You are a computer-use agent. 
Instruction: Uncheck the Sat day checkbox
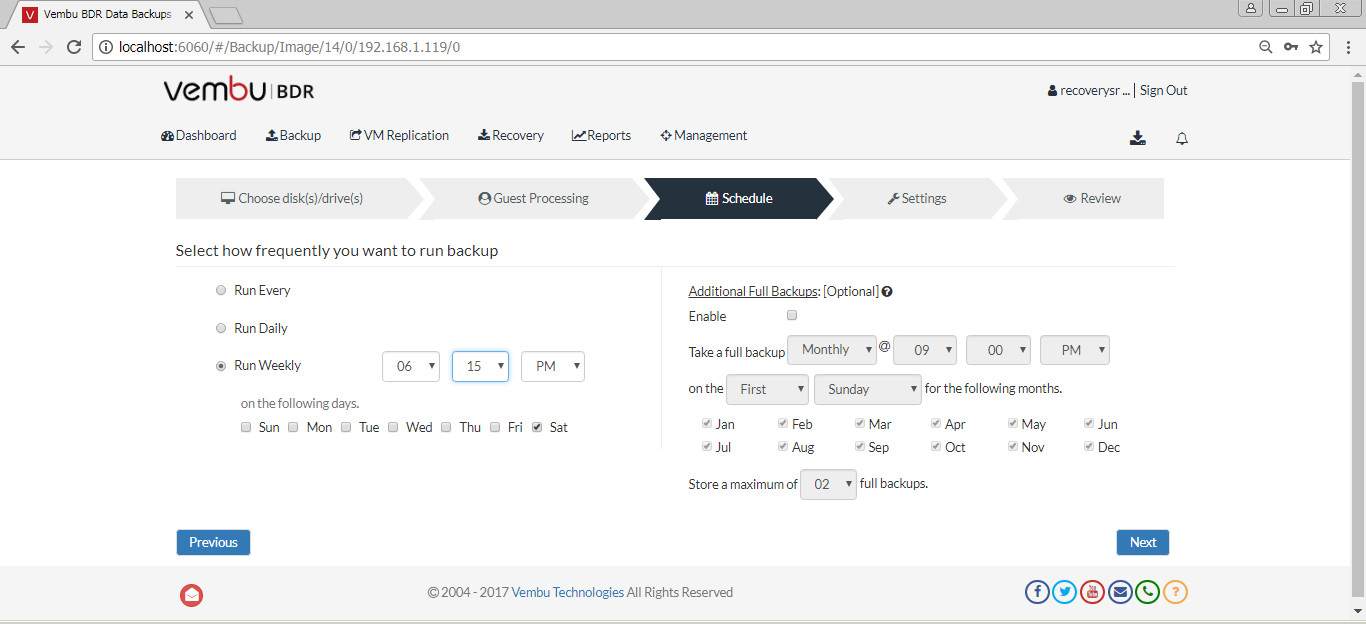pyautogui.click(x=538, y=427)
